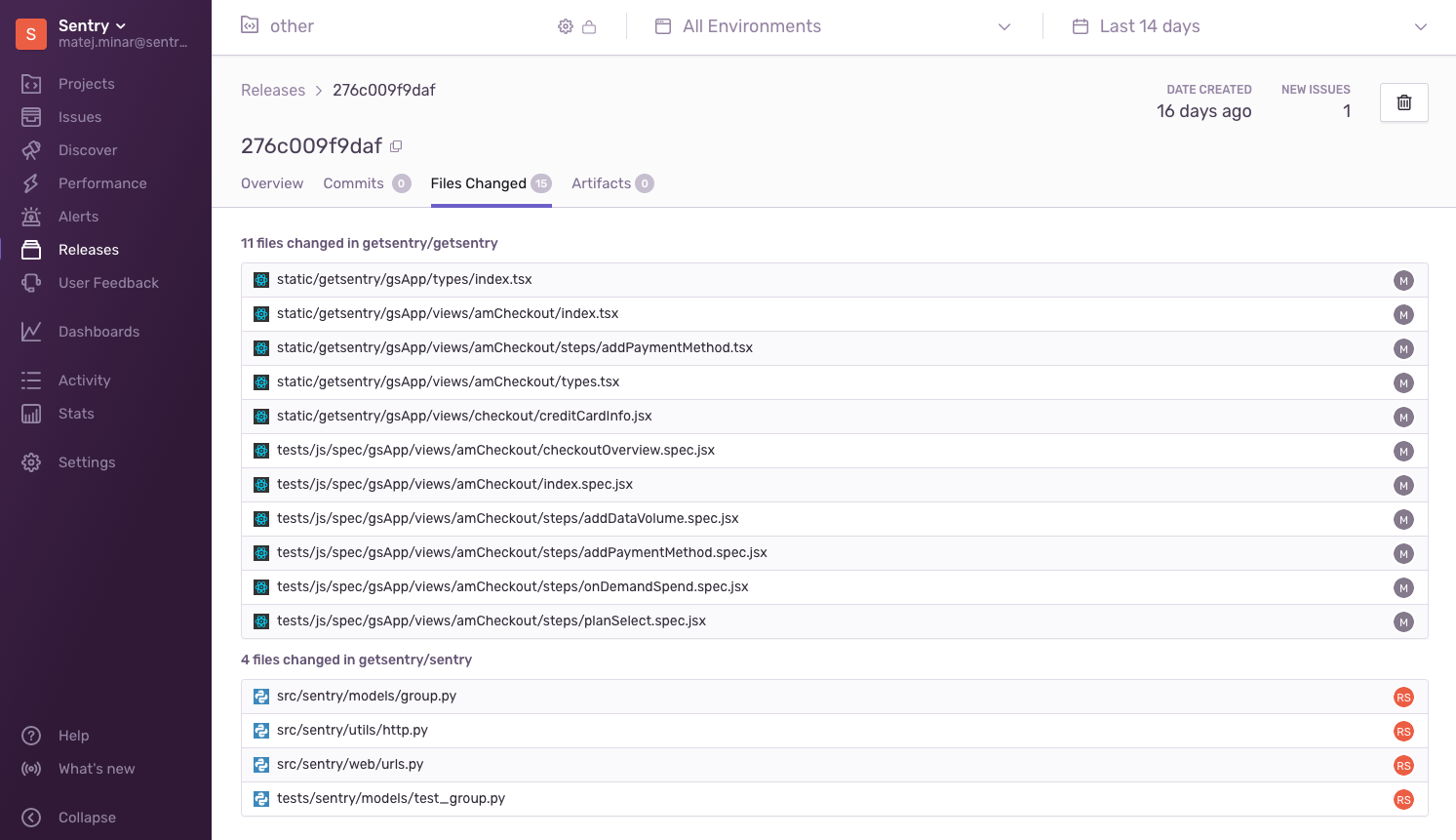
Task: Open the Issues menu item
Action: 80,117
